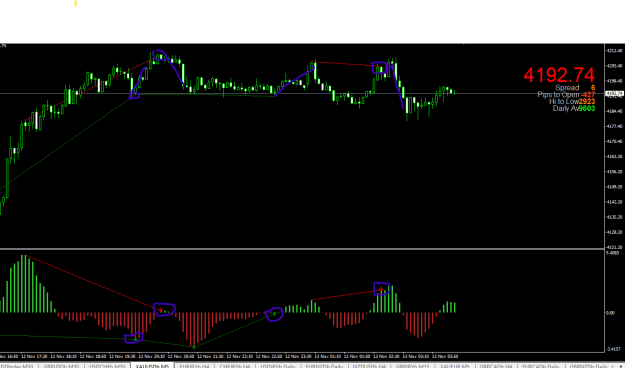Click the 0.00 level on indicator scale
This screenshot has height=368, width=625.
tap(610, 313)
